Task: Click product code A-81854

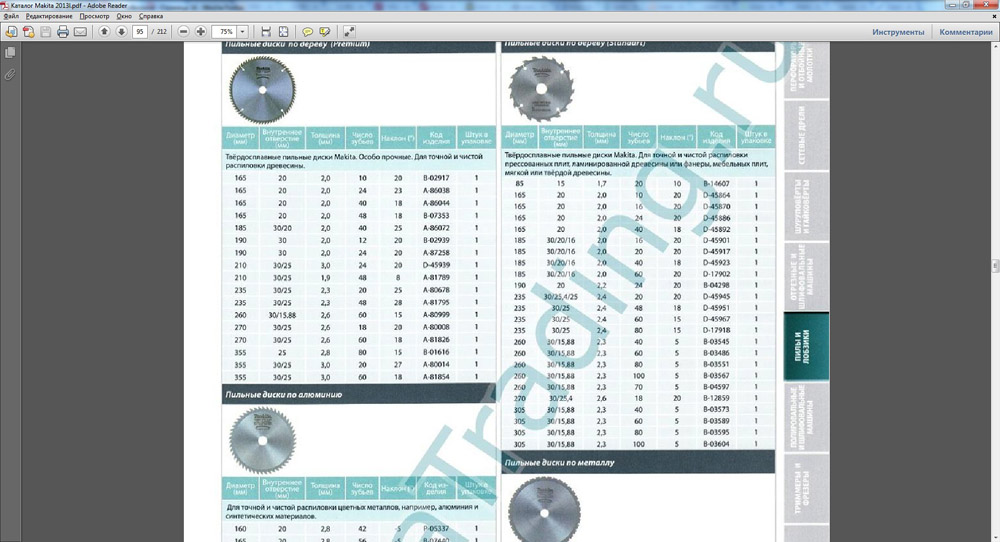Action: [x=436, y=377]
